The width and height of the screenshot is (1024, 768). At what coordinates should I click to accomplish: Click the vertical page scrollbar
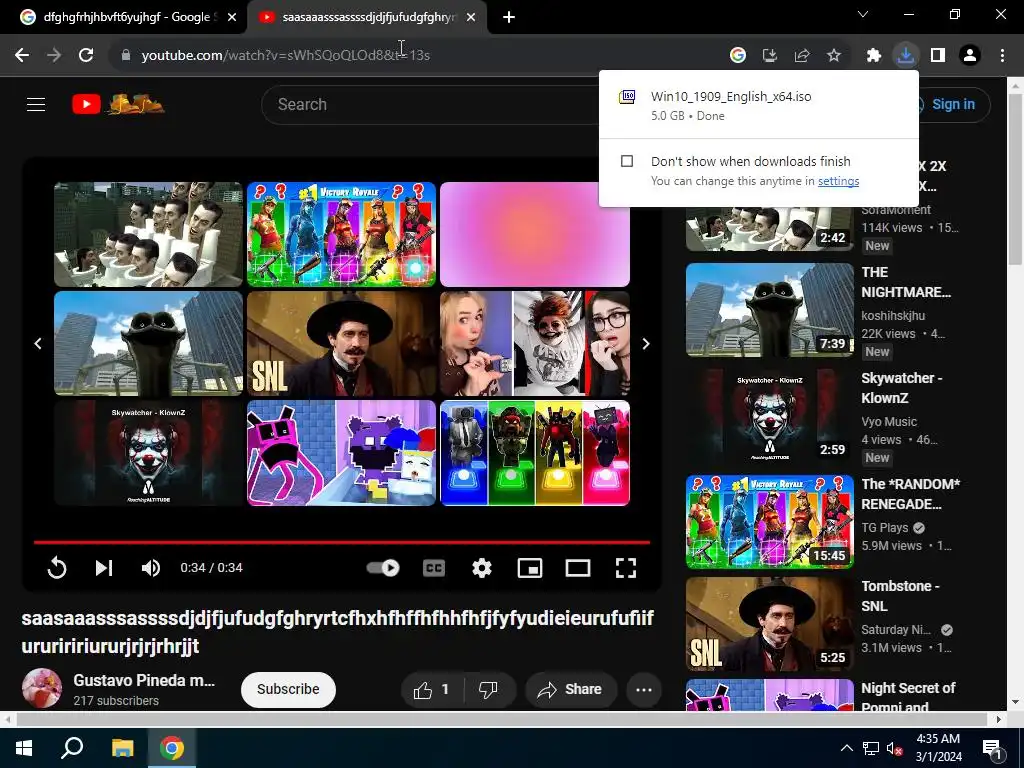pyautogui.click(x=1015, y=179)
